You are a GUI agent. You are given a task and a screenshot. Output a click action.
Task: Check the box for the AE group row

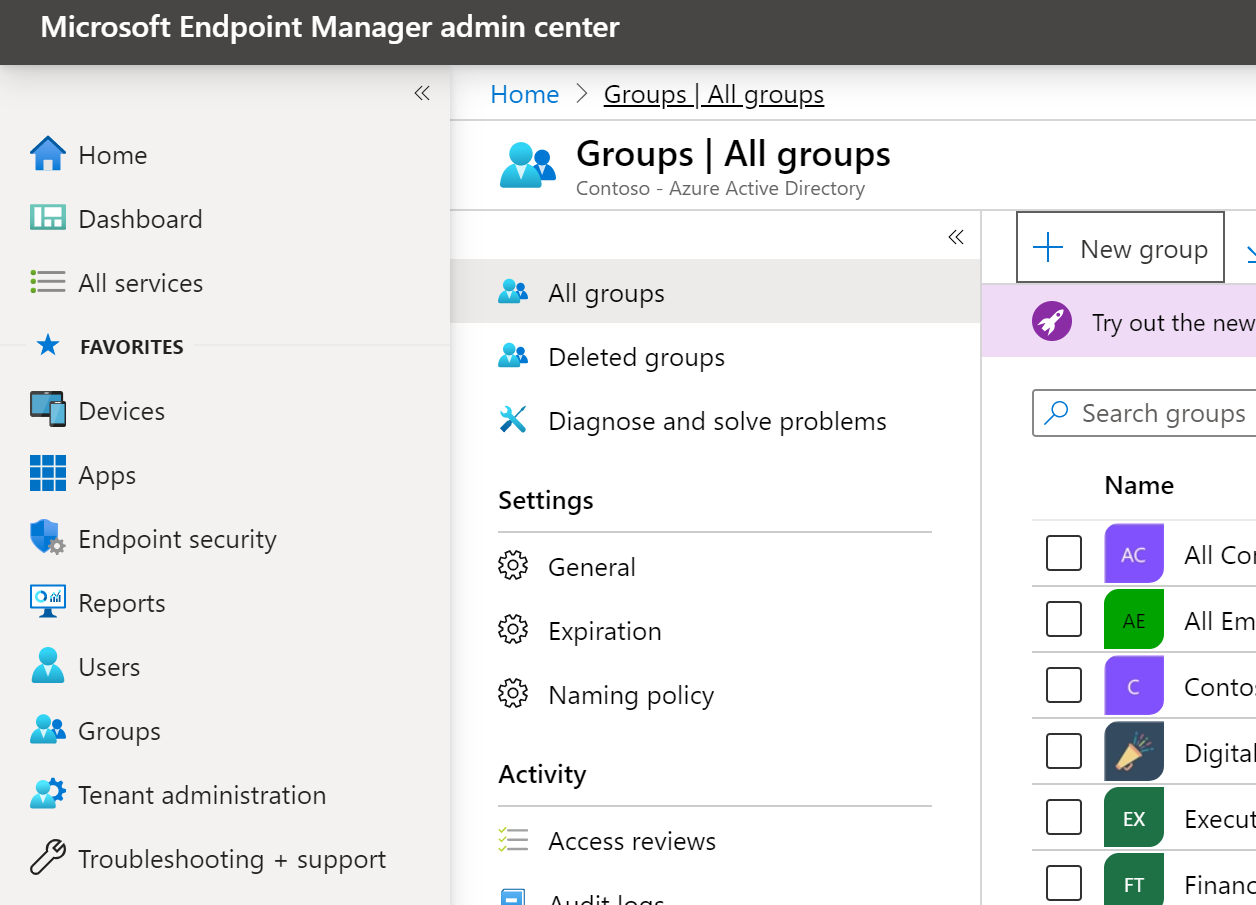[x=1064, y=619]
